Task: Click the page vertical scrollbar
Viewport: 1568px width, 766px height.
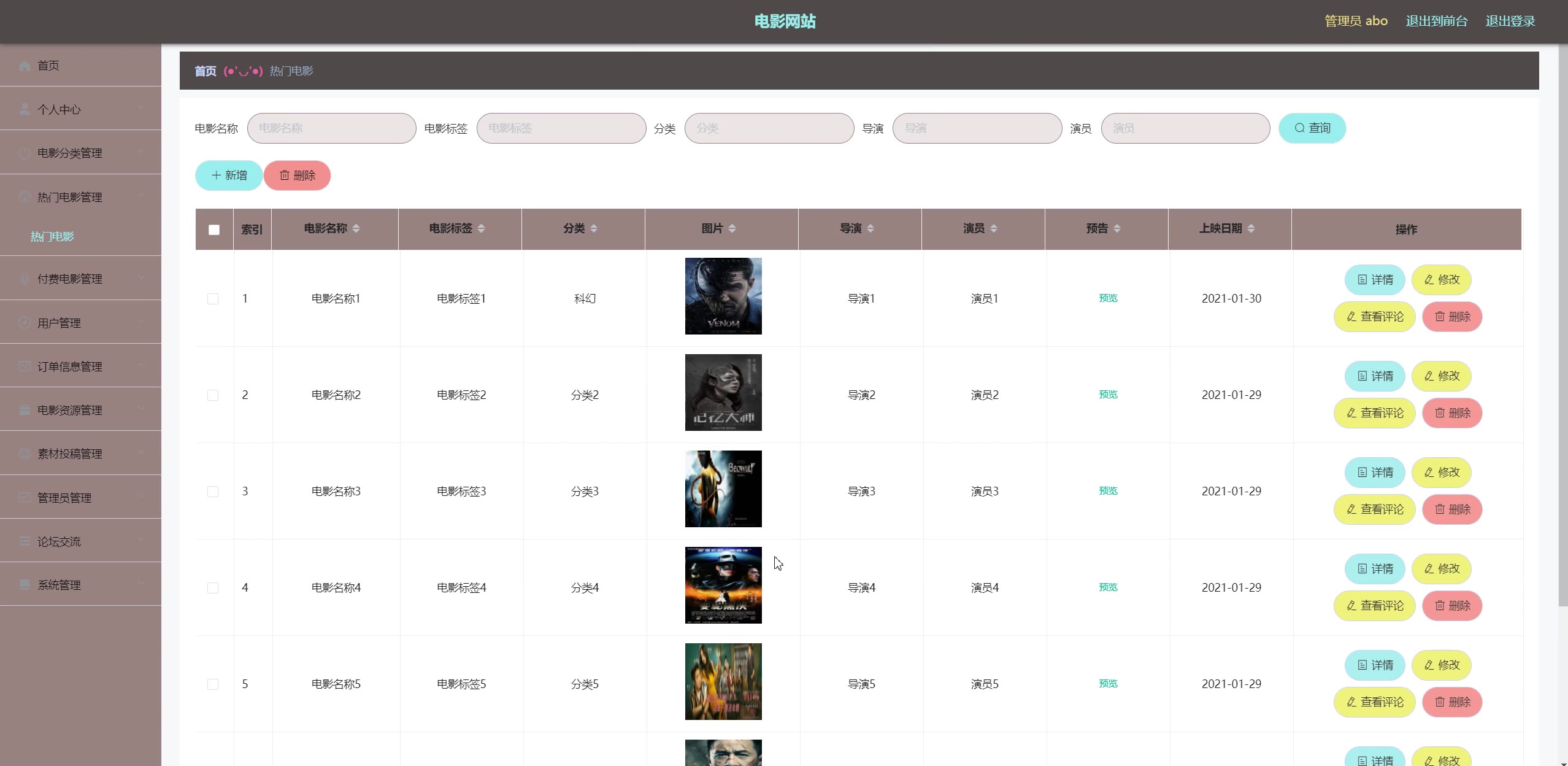Action: click(x=1562, y=325)
